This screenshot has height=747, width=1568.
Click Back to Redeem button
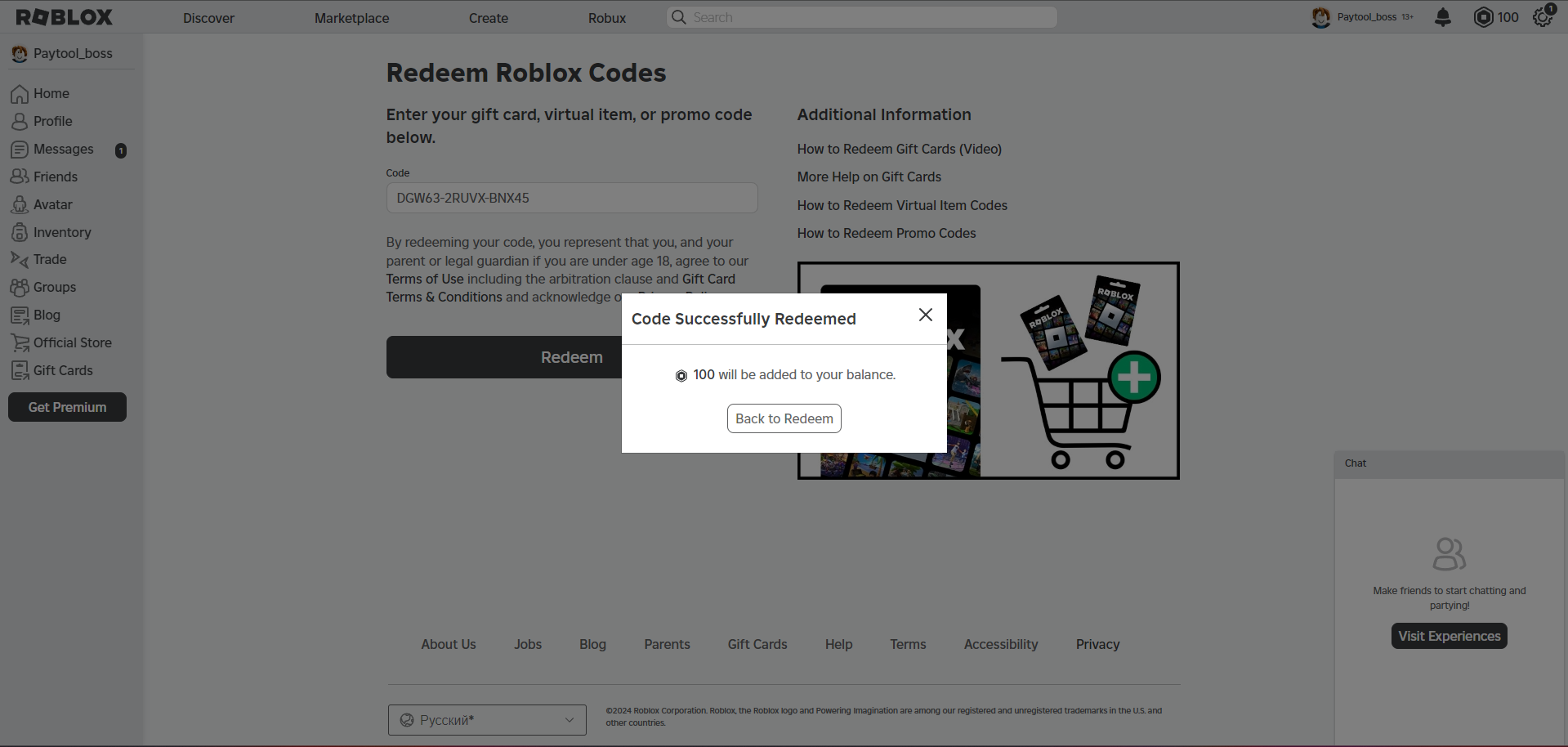coord(784,418)
